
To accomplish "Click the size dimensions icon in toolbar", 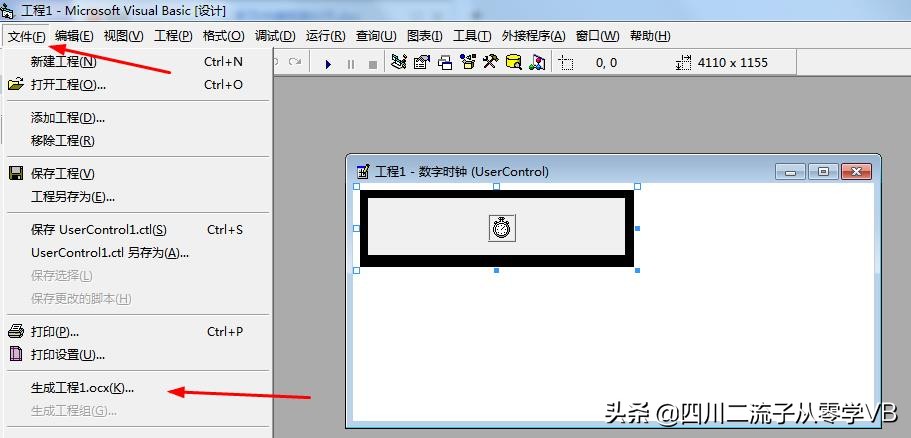I will pyautogui.click(x=684, y=63).
